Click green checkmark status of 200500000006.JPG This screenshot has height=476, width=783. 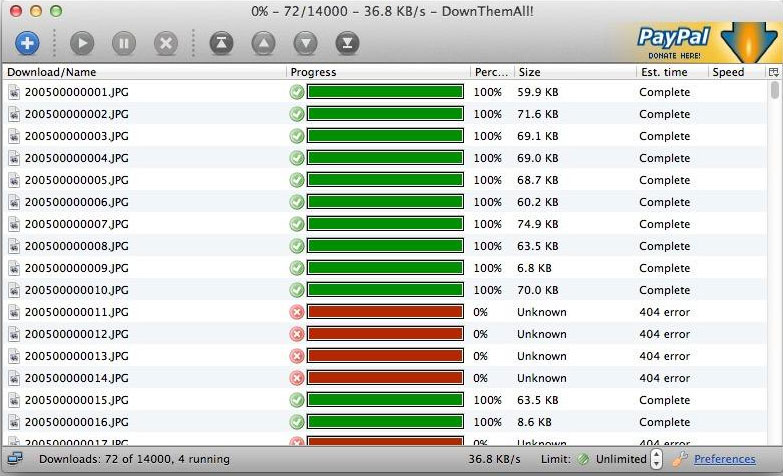pos(297,202)
